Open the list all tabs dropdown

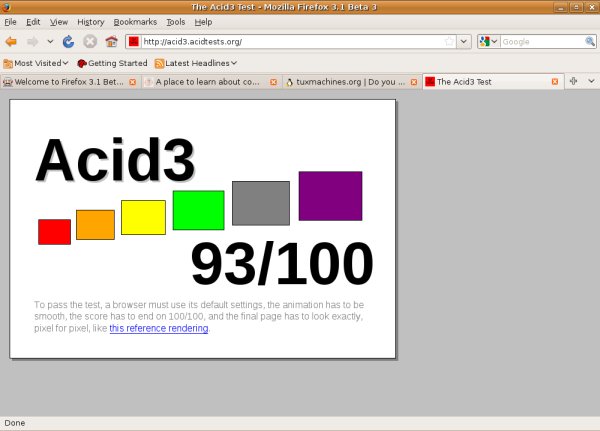(x=591, y=81)
